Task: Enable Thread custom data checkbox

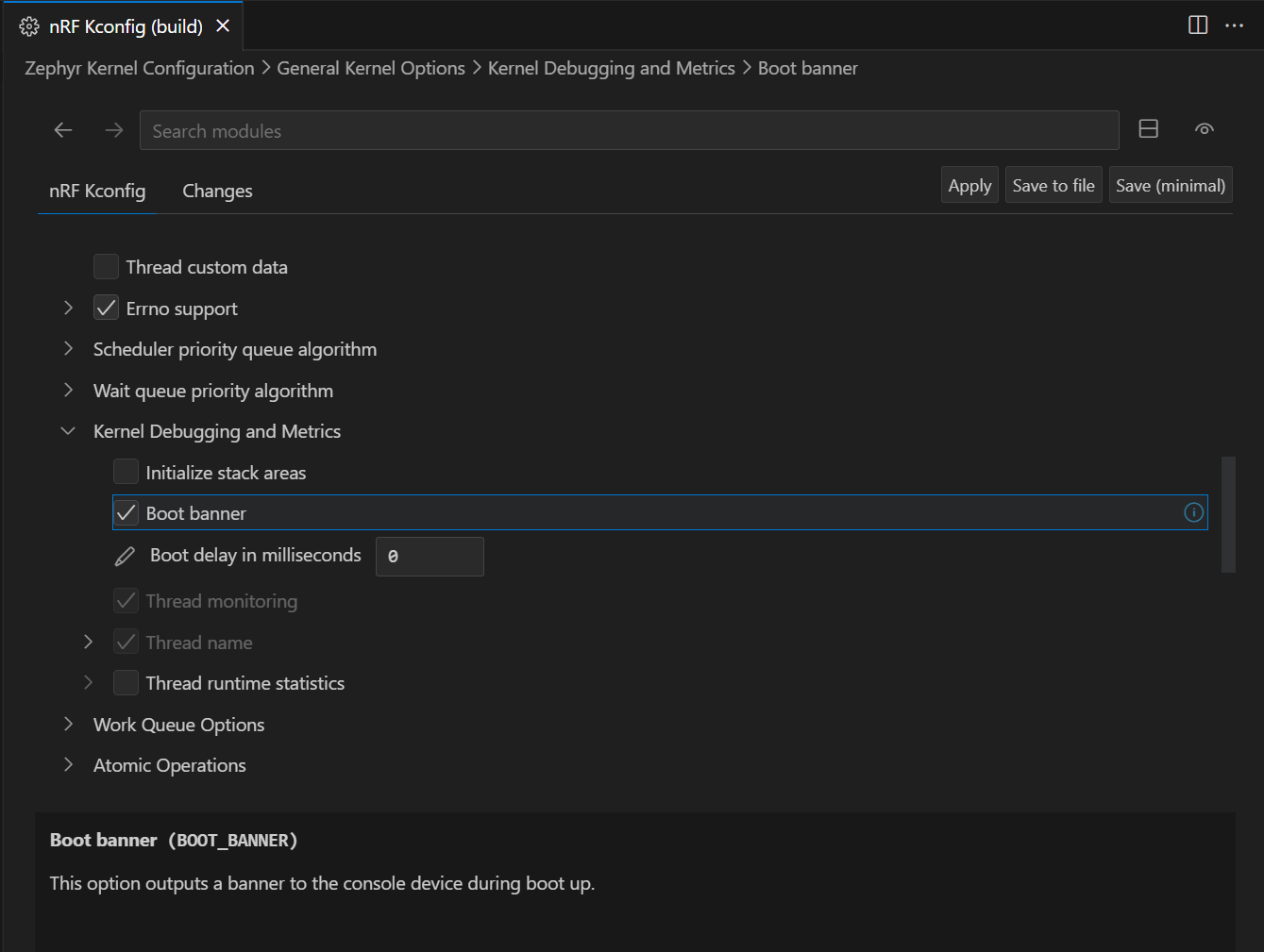Action: point(106,267)
